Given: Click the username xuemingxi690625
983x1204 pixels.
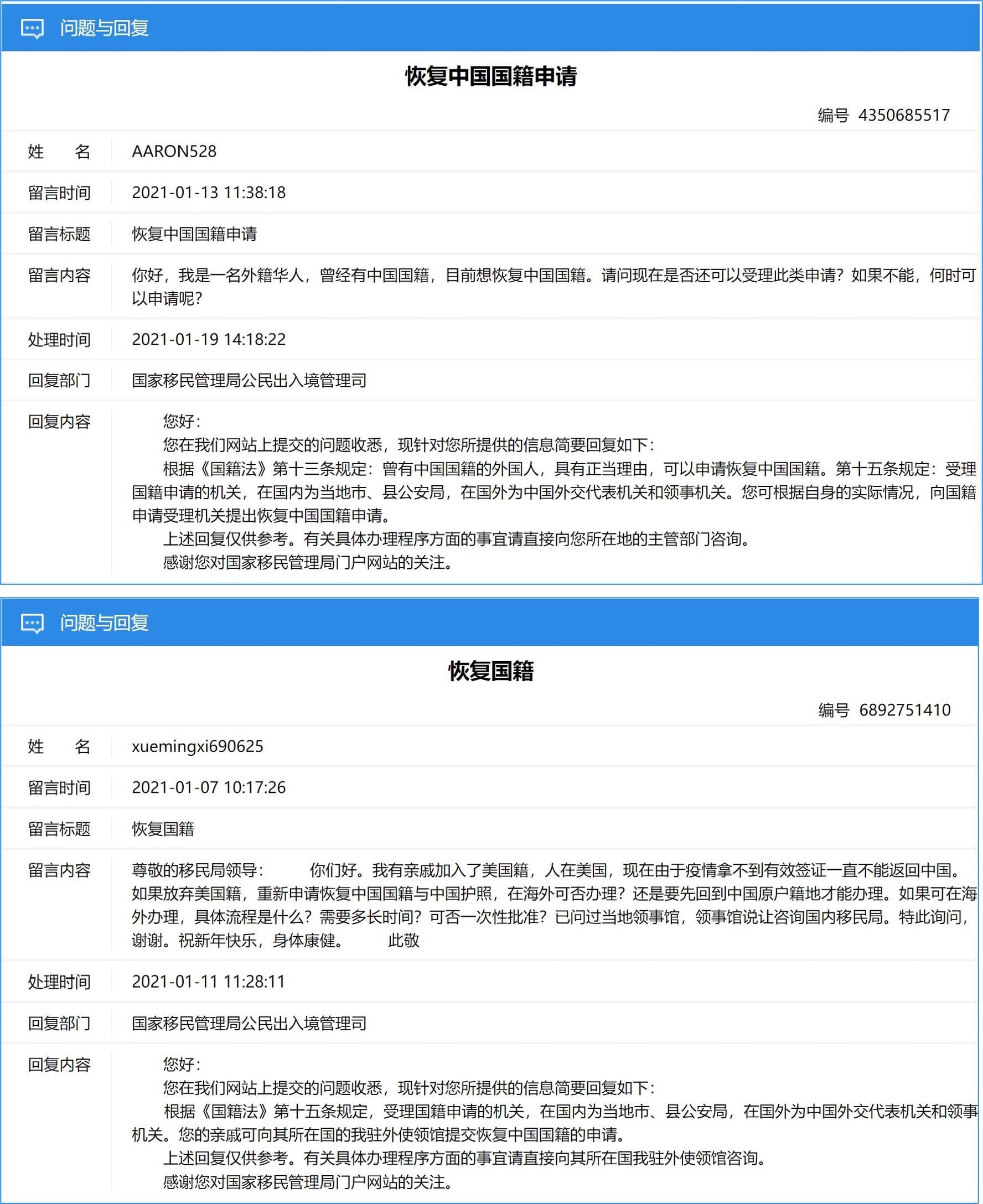Looking at the screenshot, I should (198, 746).
